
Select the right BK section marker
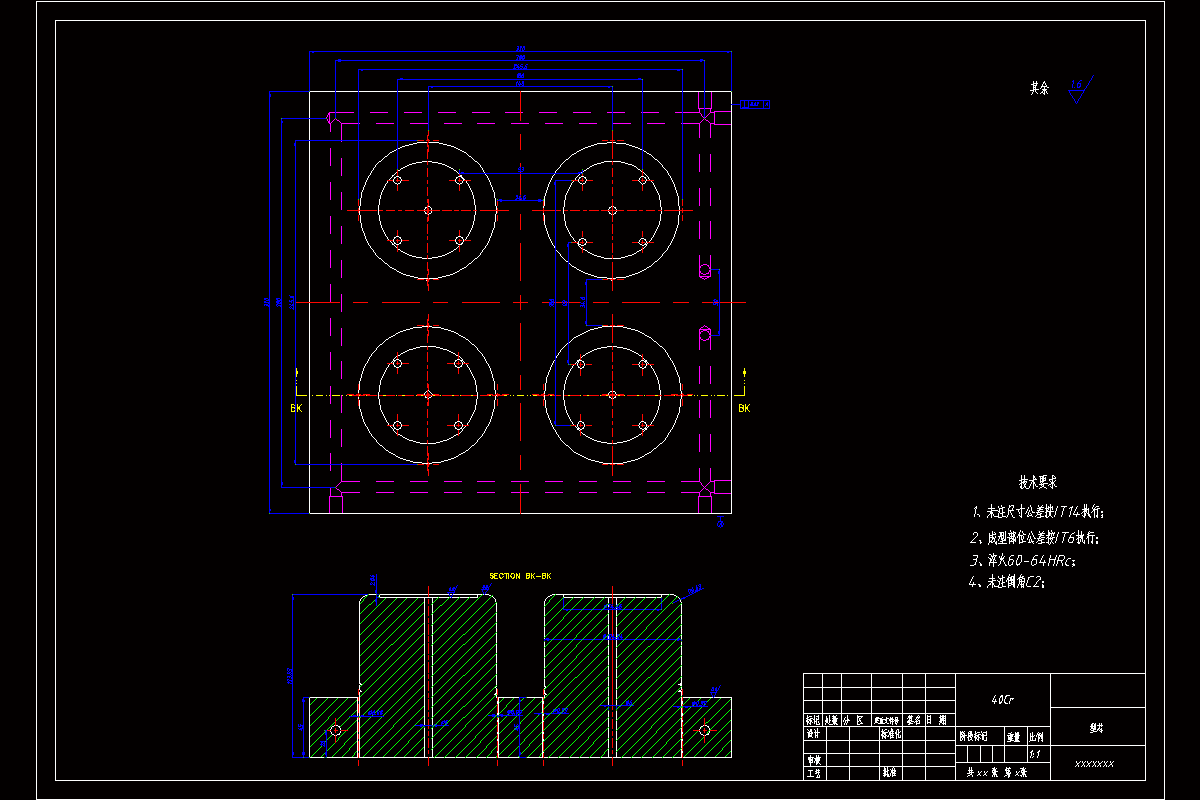pos(744,408)
